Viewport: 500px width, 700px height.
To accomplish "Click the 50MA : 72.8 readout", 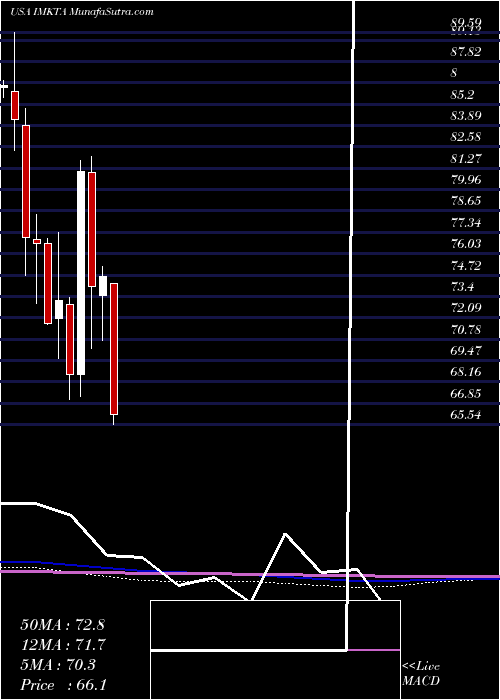I will 62,625.
